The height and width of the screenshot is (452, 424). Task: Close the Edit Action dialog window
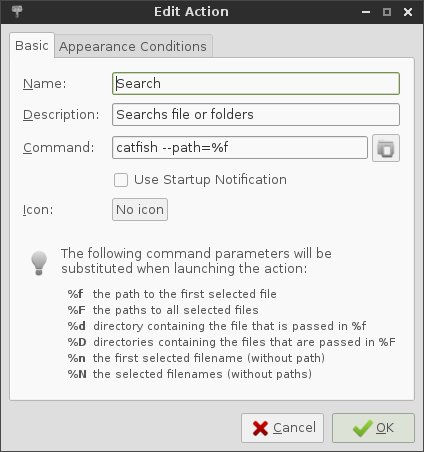coord(408,12)
